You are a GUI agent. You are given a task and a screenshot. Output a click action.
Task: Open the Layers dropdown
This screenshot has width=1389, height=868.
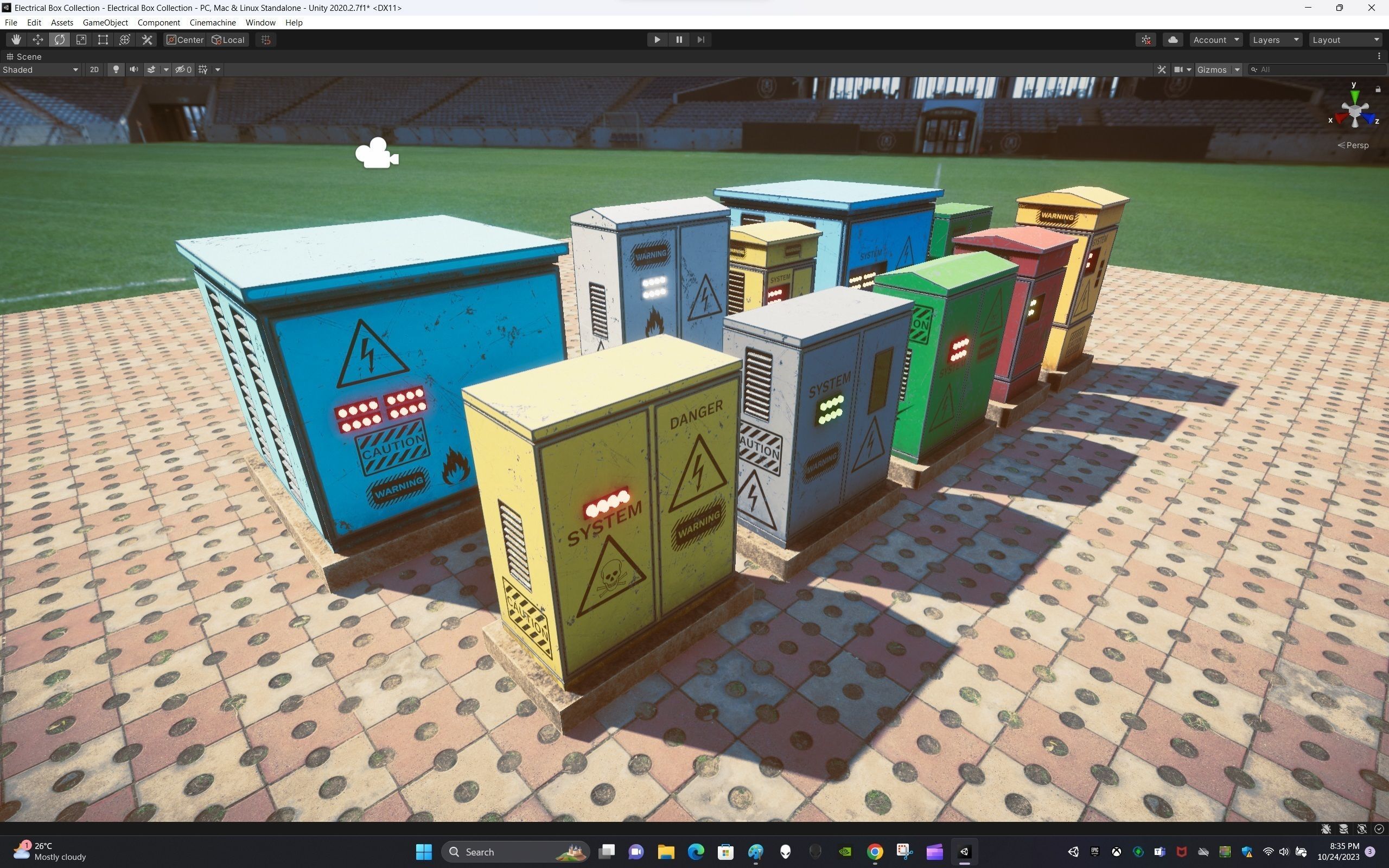[1275, 40]
